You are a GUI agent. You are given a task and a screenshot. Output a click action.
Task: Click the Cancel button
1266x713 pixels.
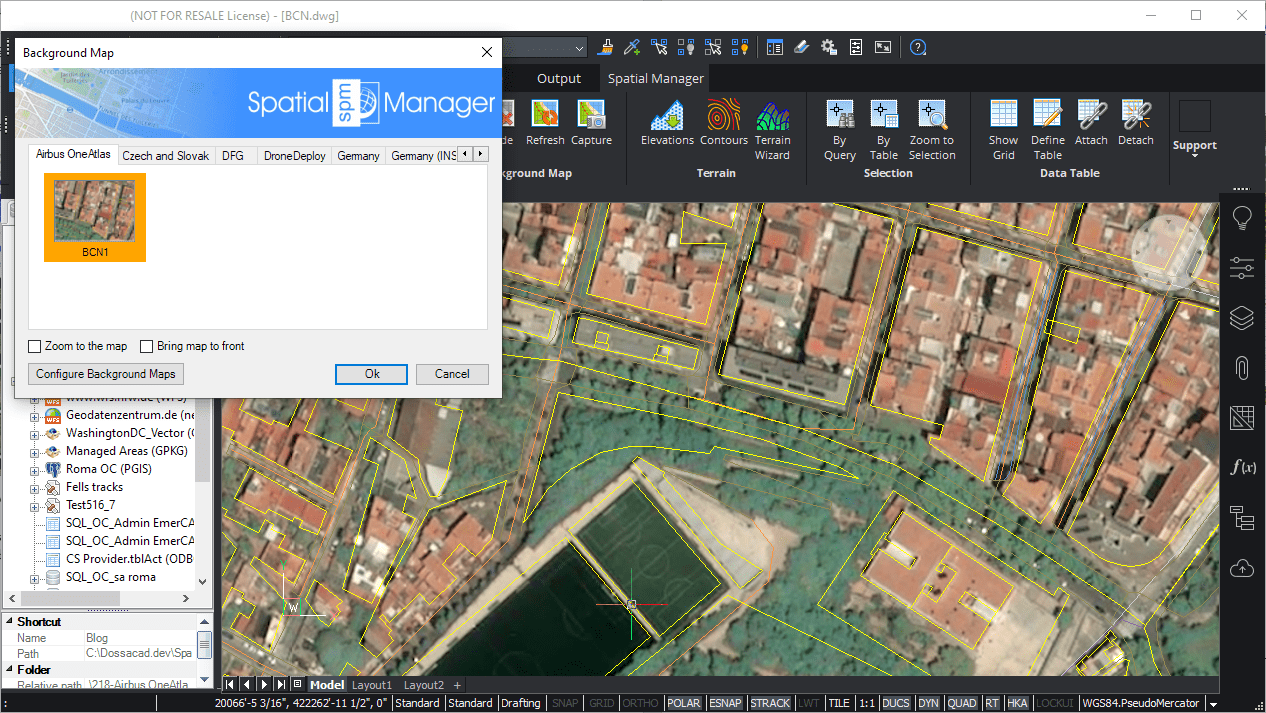coord(452,374)
